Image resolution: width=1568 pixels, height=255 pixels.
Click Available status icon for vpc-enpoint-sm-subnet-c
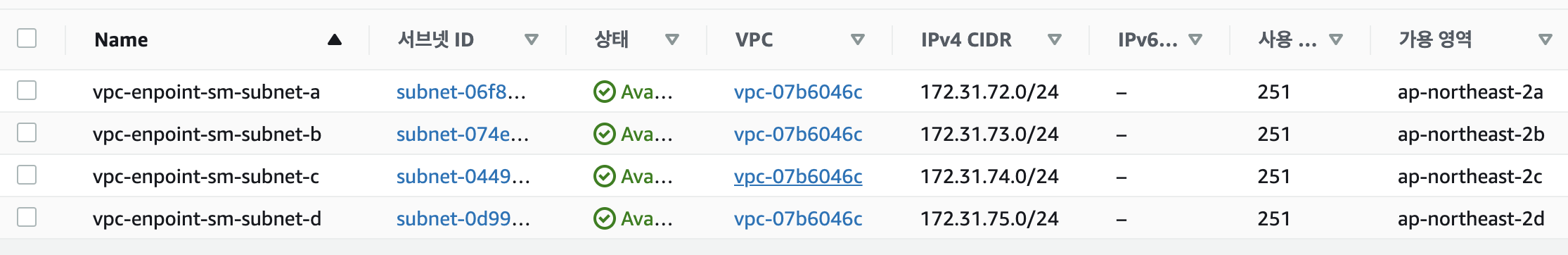pyautogui.click(x=605, y=176)
